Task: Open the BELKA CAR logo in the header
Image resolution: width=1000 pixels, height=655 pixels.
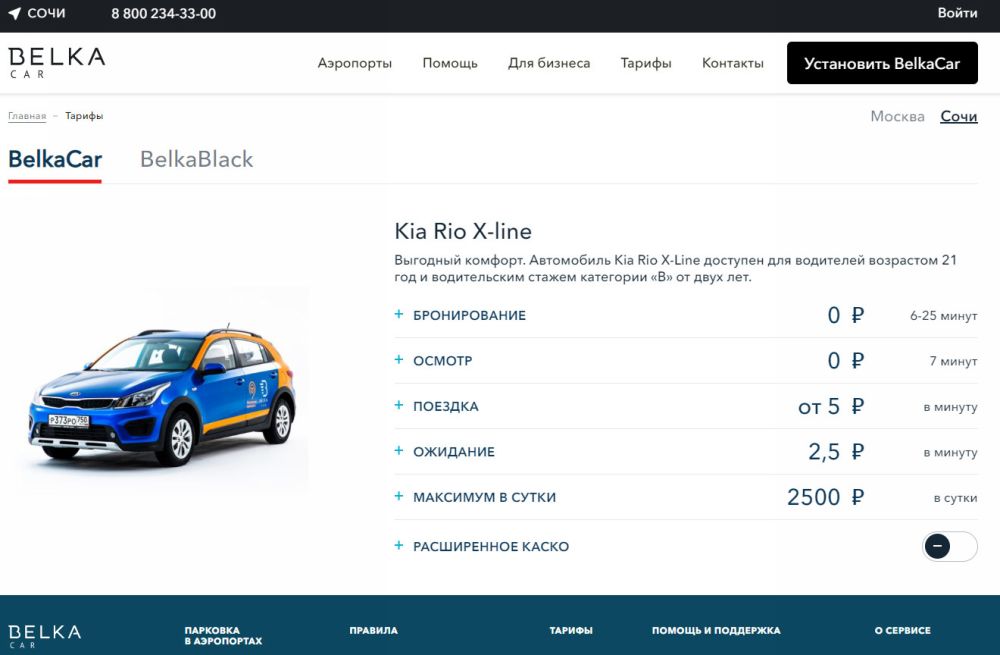Action: pos(56,63)
